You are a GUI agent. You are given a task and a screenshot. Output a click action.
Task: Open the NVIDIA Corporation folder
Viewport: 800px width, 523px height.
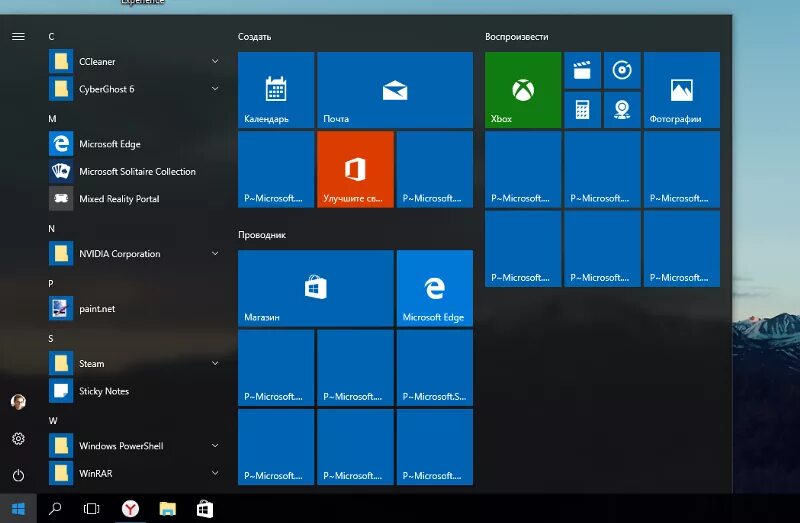[x=135, y=254]
